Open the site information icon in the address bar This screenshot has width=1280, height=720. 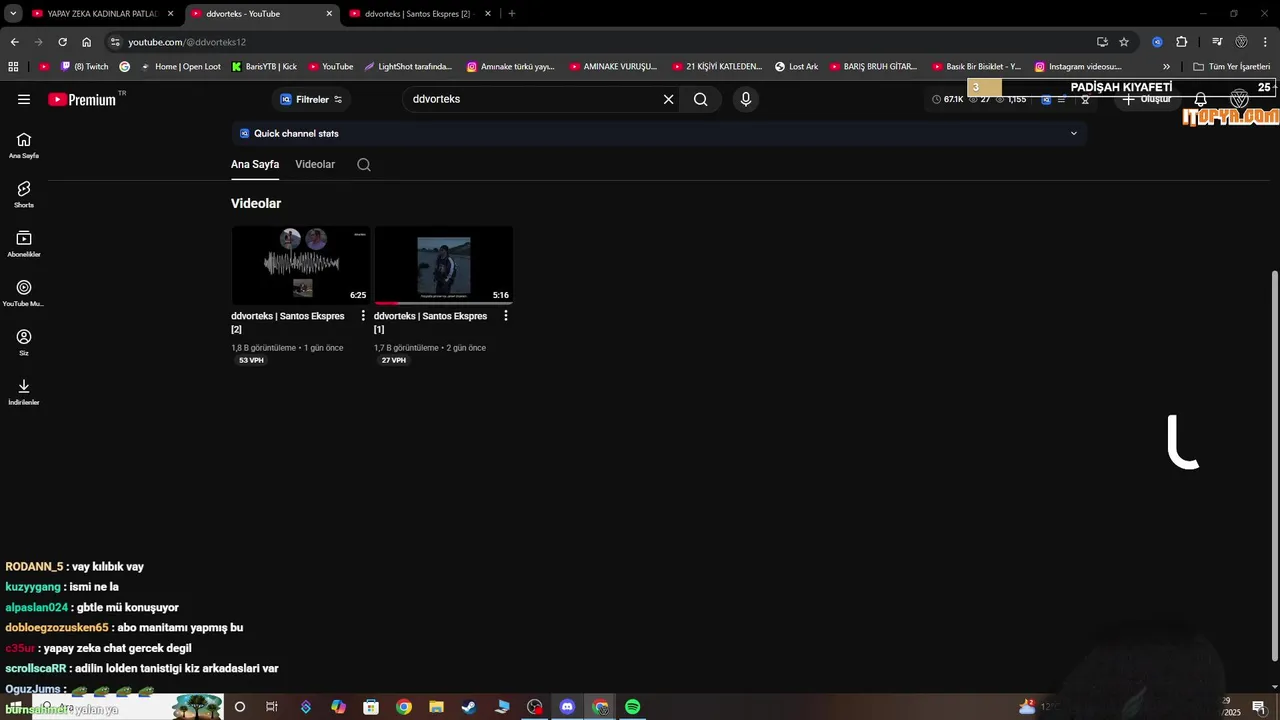pos(115,42)
